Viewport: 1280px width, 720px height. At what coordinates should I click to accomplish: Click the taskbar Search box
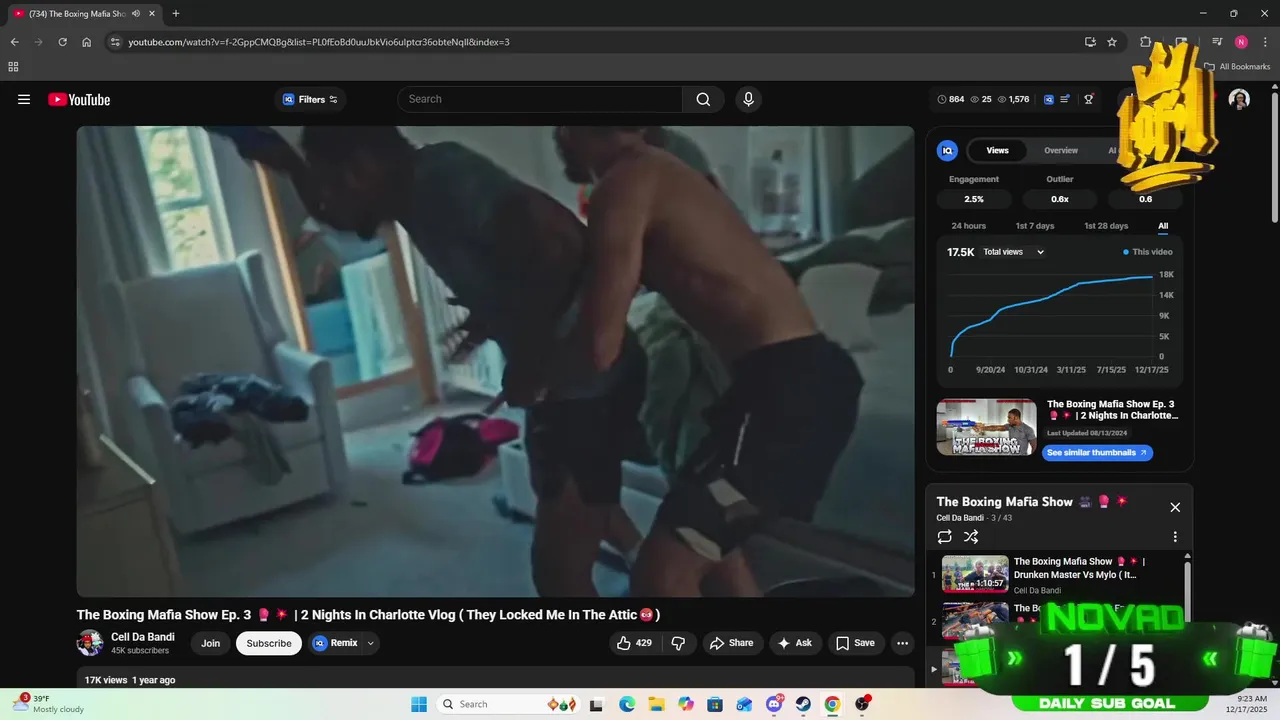507,704
